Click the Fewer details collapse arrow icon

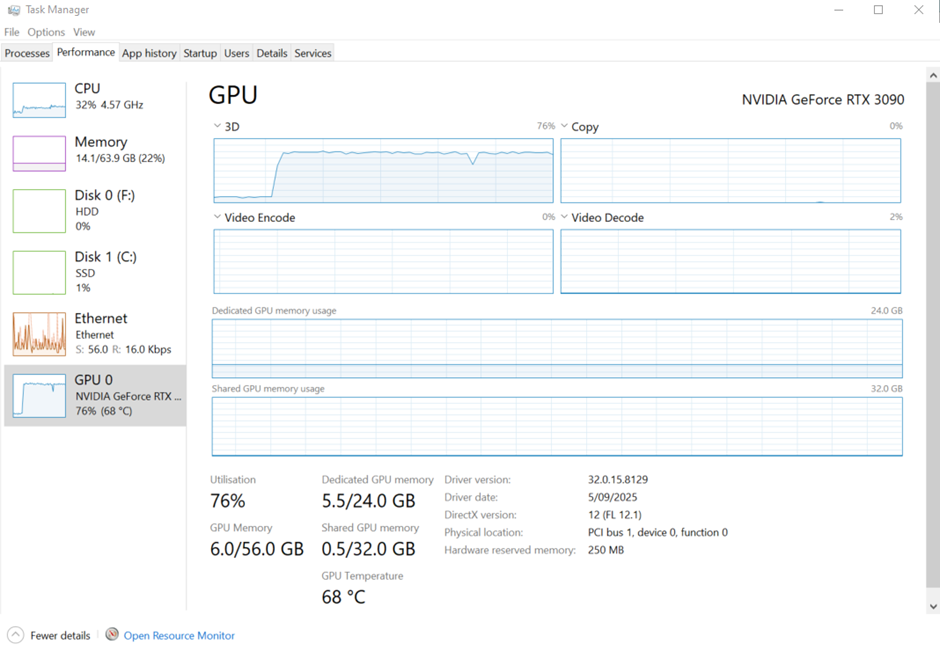point(15,635)
